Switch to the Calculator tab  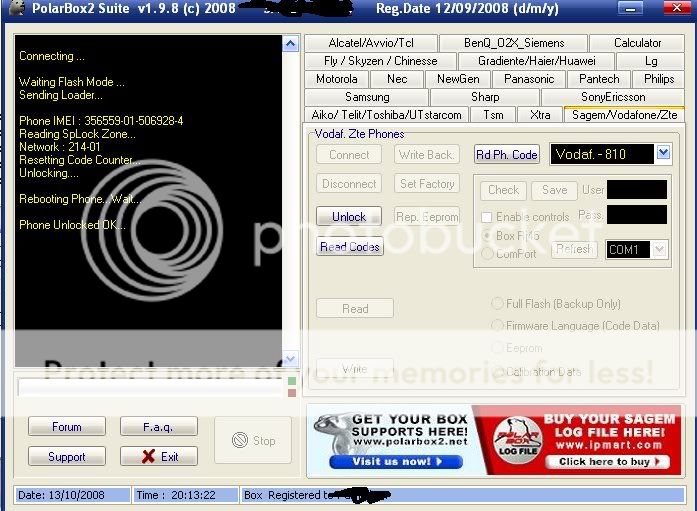tap(637, 43)
